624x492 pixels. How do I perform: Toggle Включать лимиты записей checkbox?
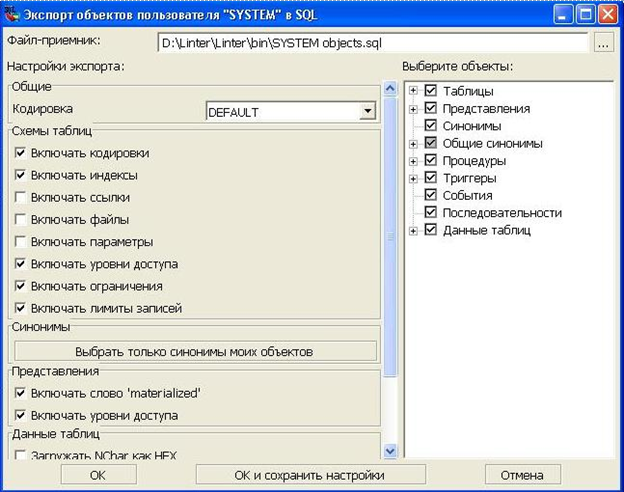tap(20, 308)
